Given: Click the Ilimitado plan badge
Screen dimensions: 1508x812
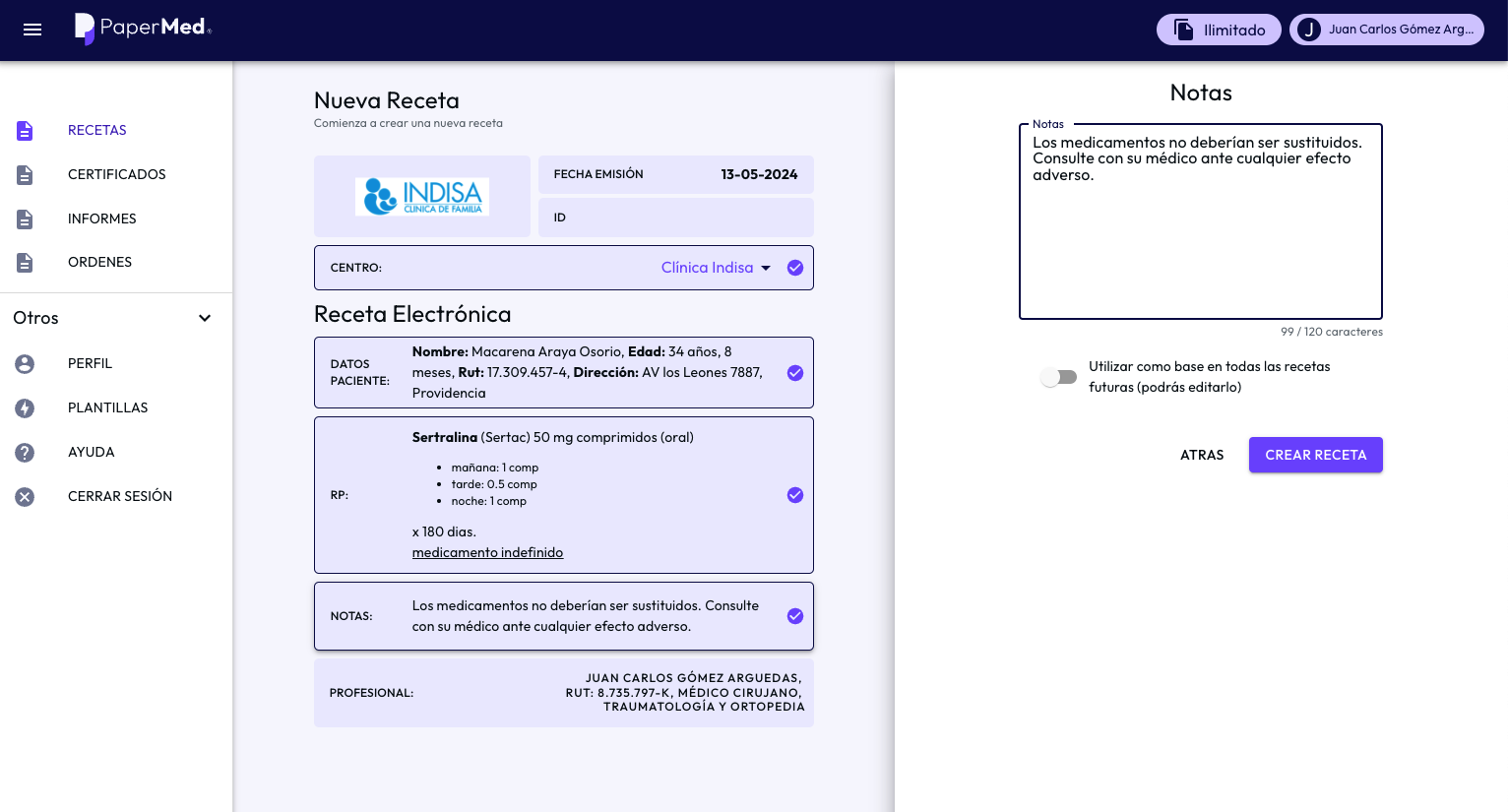Looking at the screenshot, I should point(1219,30).
